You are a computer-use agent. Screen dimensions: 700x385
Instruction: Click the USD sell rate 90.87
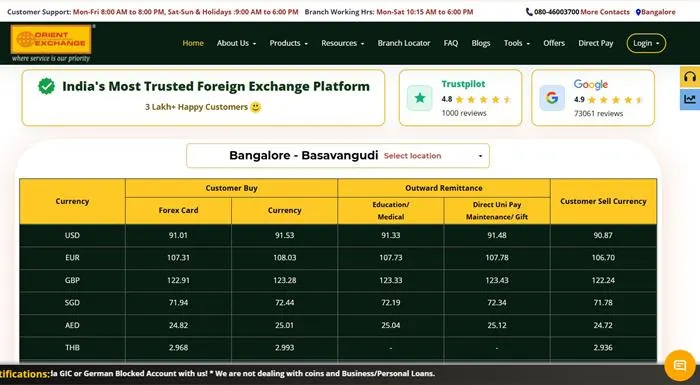[603, 235]
